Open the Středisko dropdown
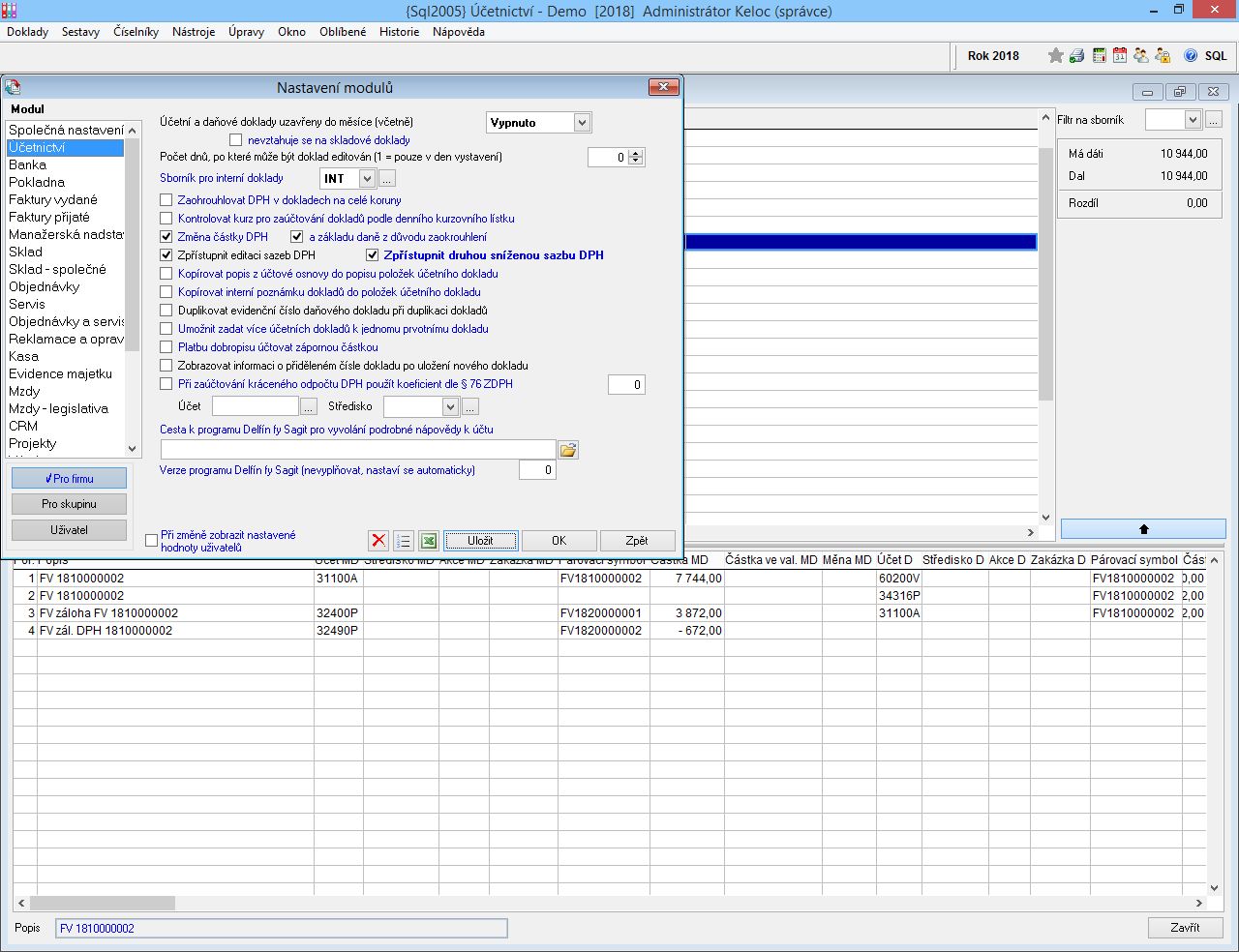Image resolution: width=1239 pixels, height=952 pixels. [x=450, y=407]
